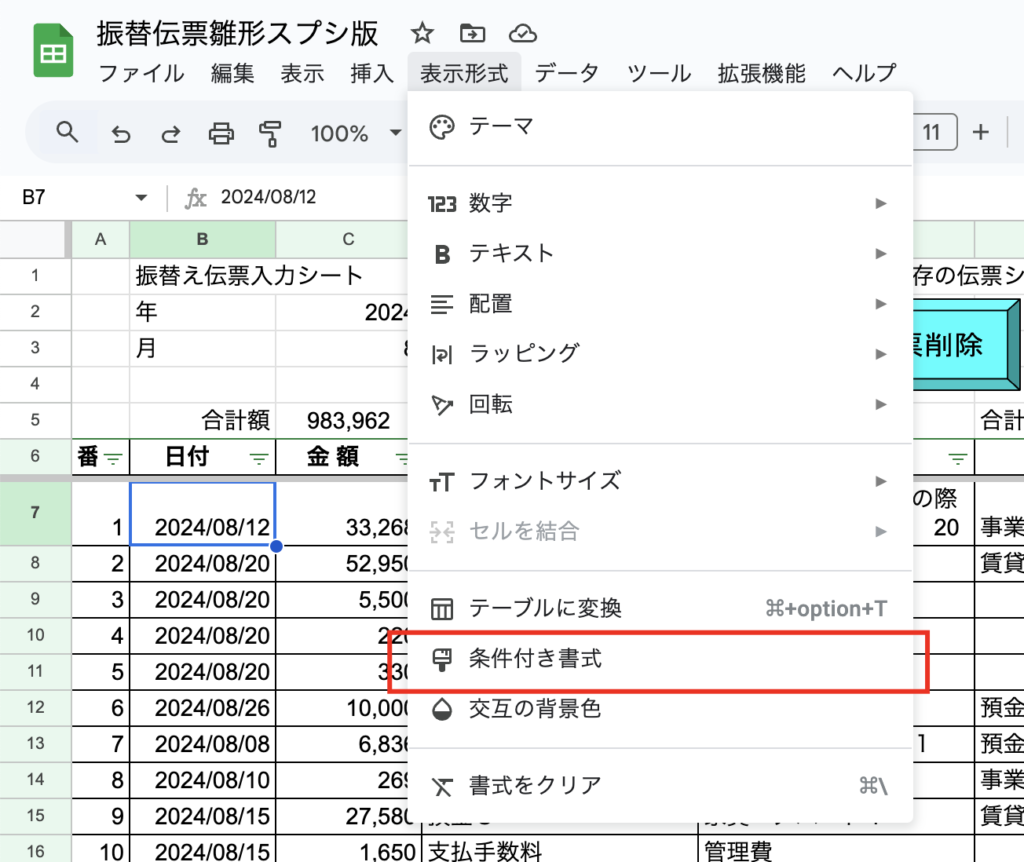Click the 合計額 label cell in column B
The width and height of the screenshot is (1024, 862).
pos(202,421)
